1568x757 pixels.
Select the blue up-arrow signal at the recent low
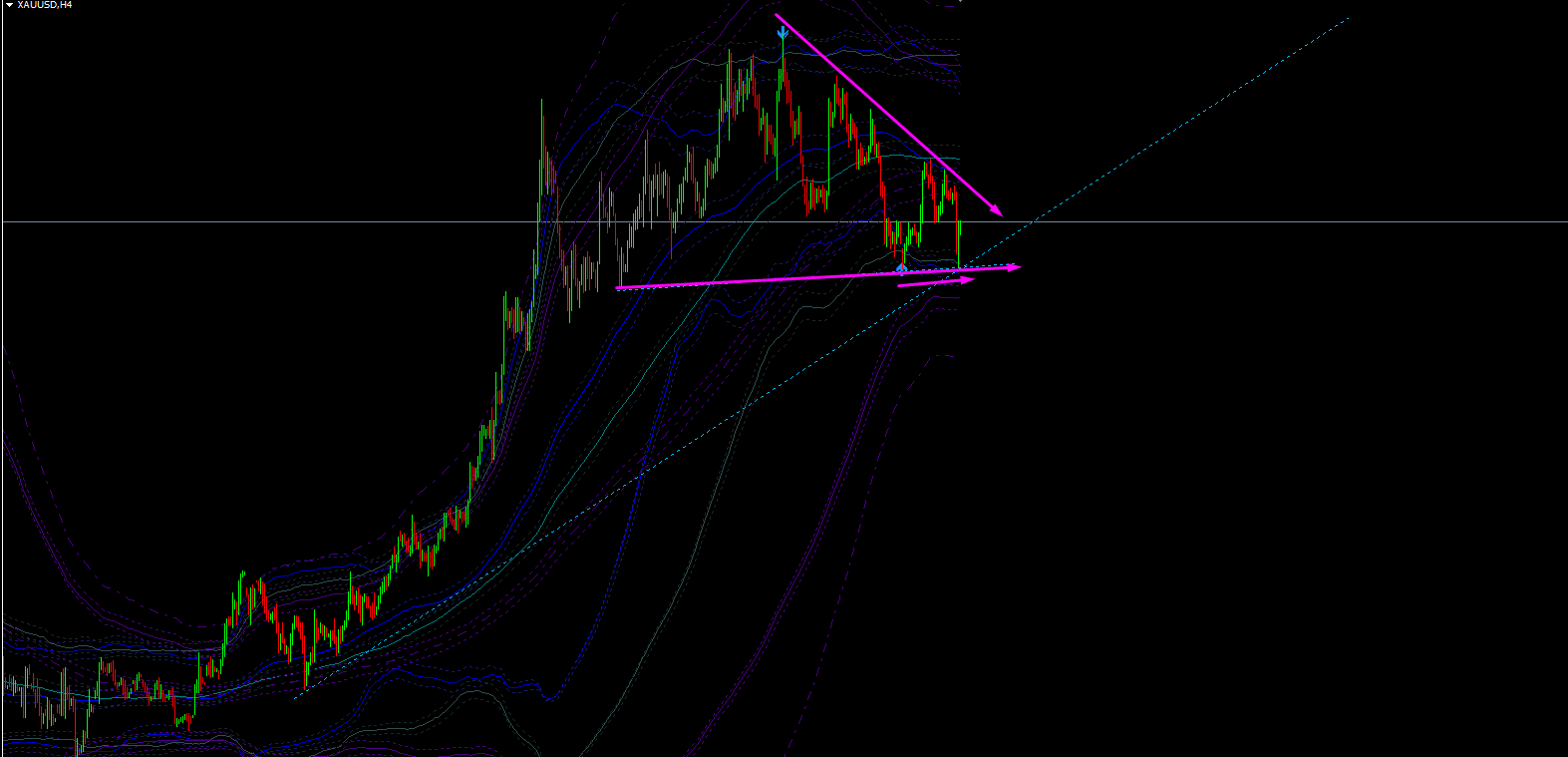[x=901, y=267]
